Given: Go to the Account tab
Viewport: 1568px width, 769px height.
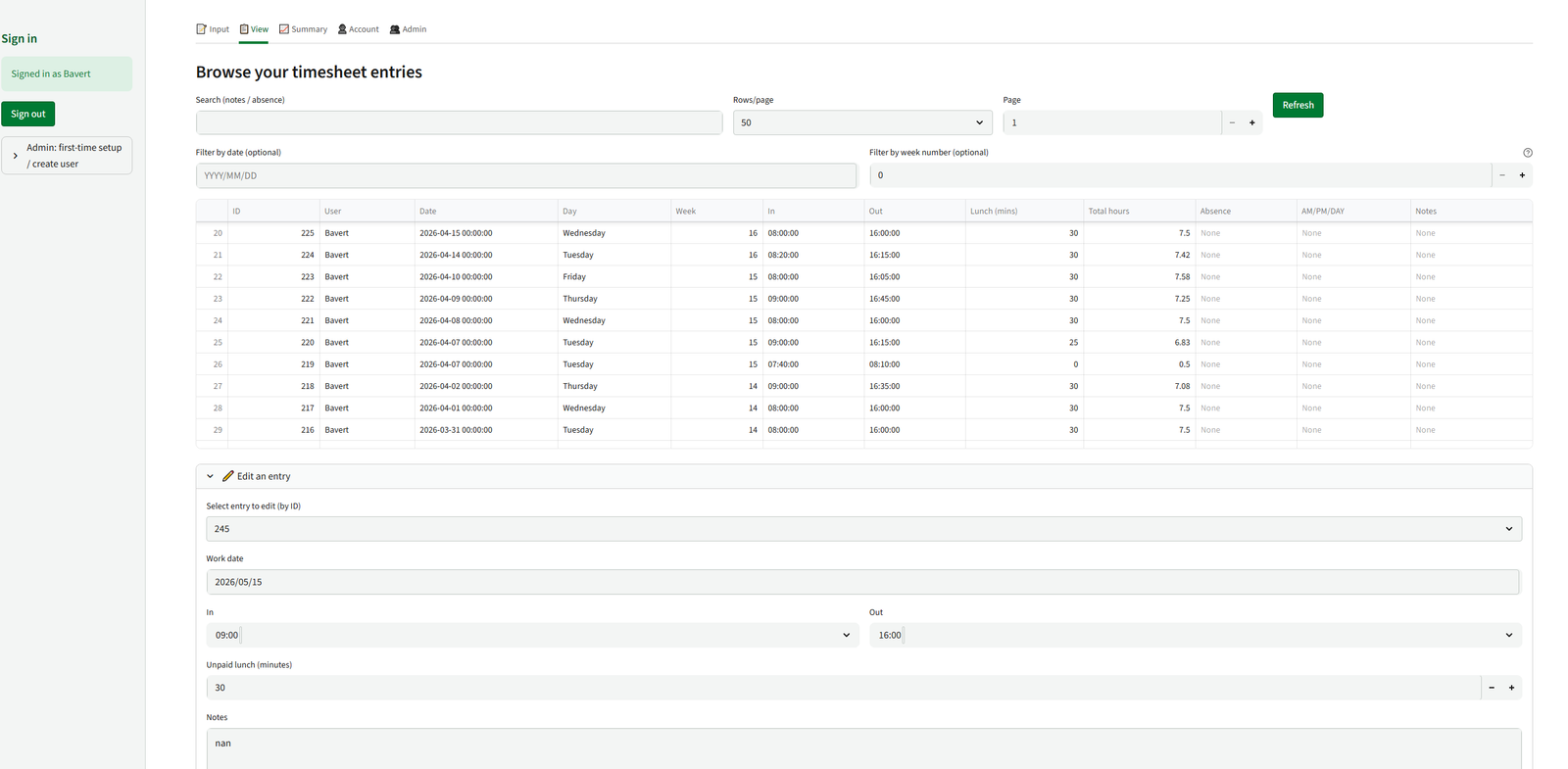Looking at the screenshot, I should point(358,29).
